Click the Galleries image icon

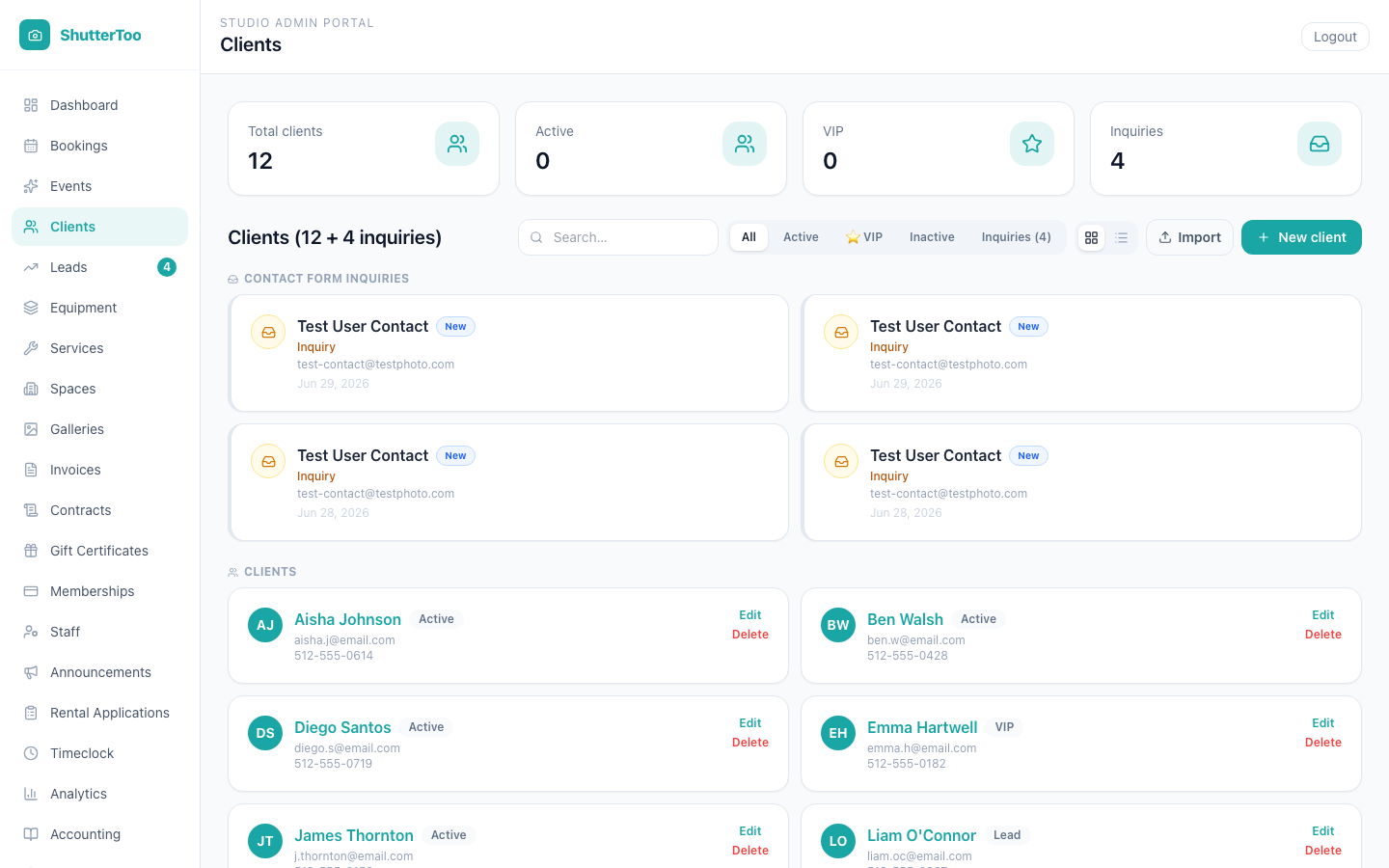click(31, 429)
